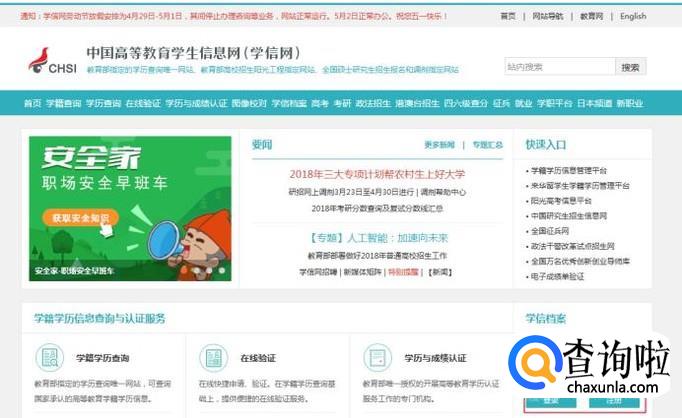Click the 快速入口 heading
The width and height of the screenshot is (682, 418).
[x=546, y=145]
